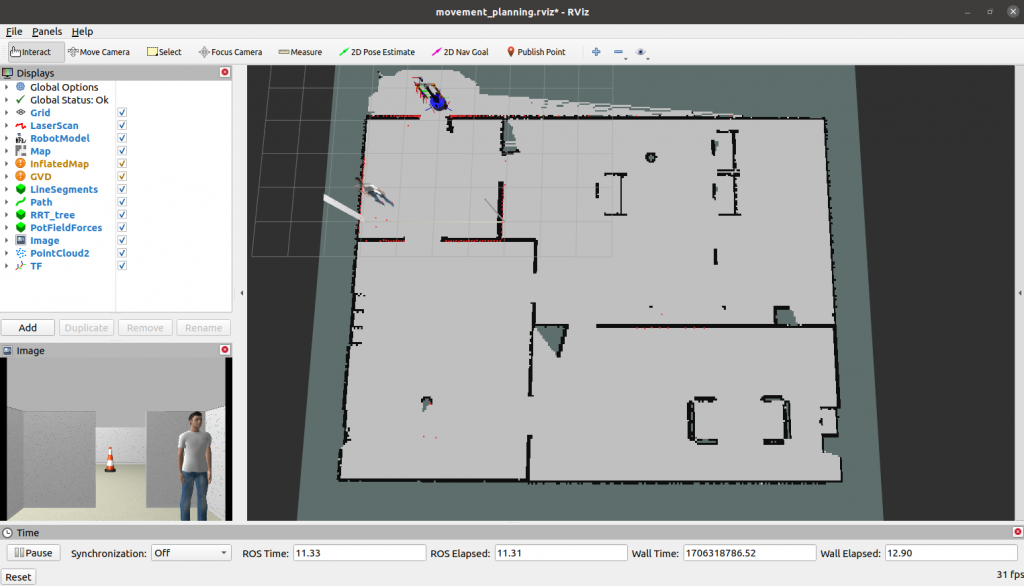Pick the Focus Camera tool
Image resolution: width=1024 pixels, height=586 pixels.
coord(231,52)
